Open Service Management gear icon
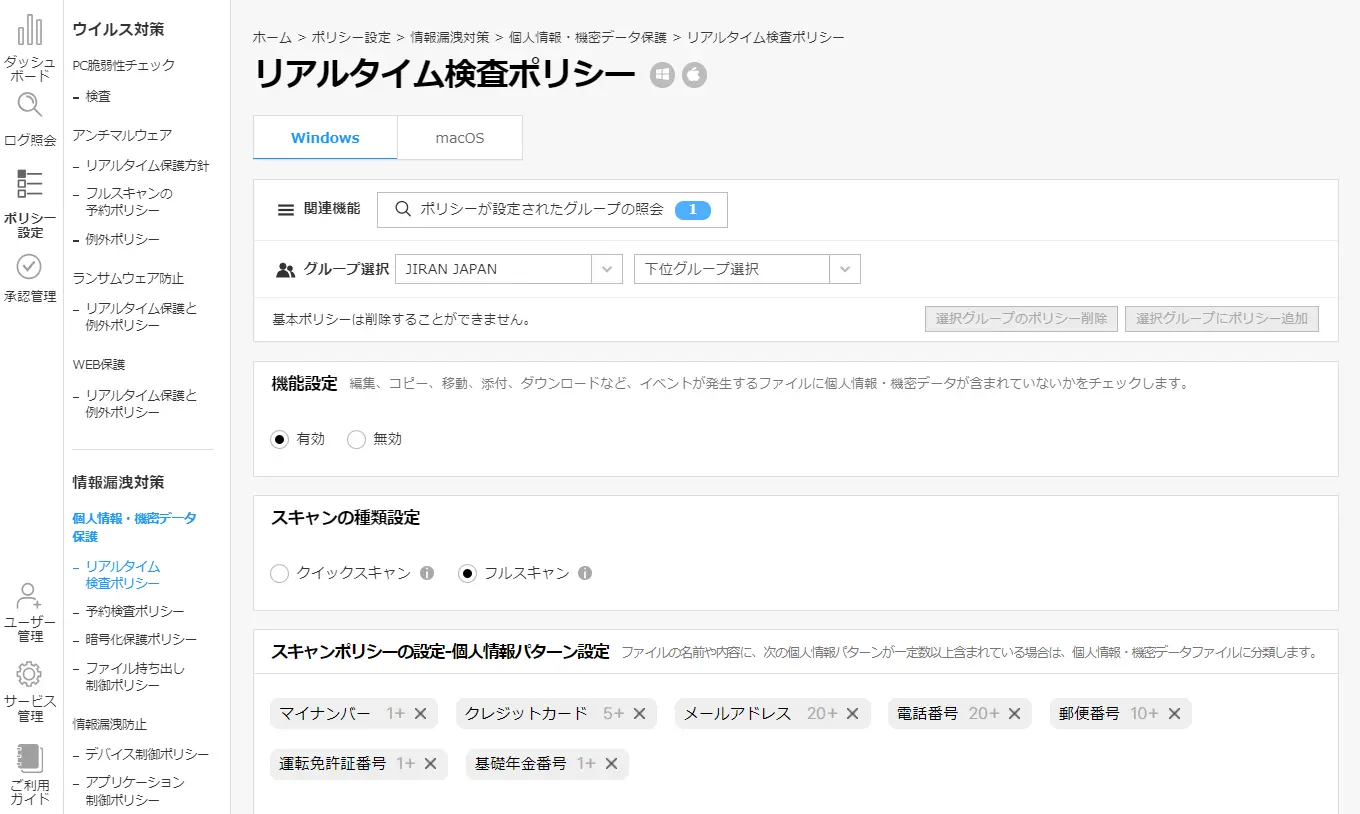The height and width of the screenshot is (814, 1360). 30,673
